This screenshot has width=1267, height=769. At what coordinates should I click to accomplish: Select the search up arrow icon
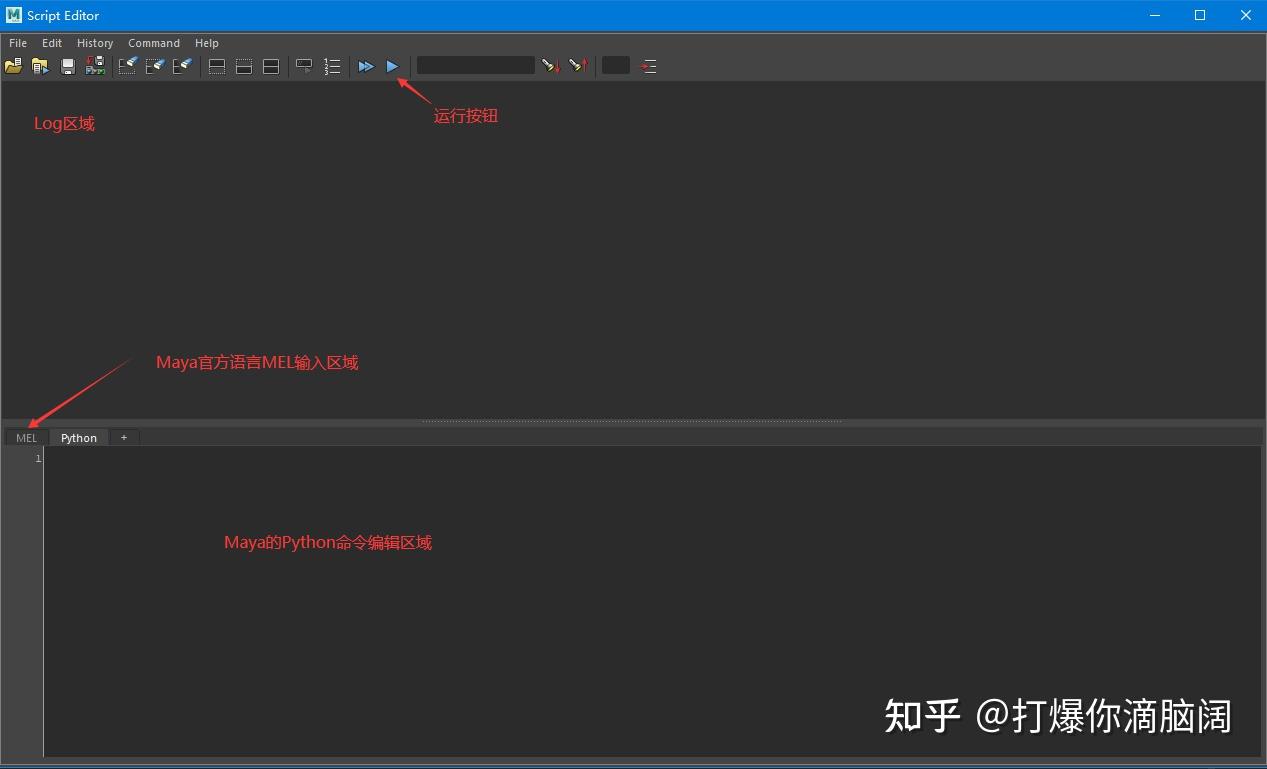[x=578, y=65]
